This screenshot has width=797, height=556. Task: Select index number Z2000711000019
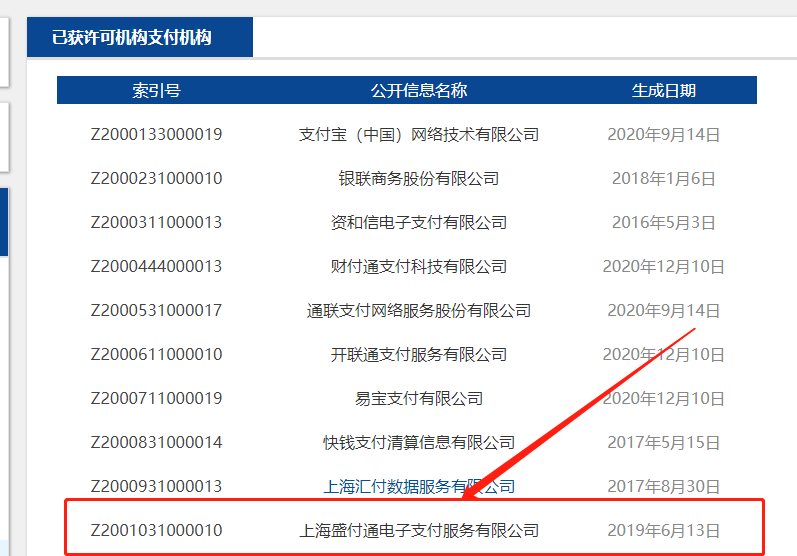click(x=157, y=398)
